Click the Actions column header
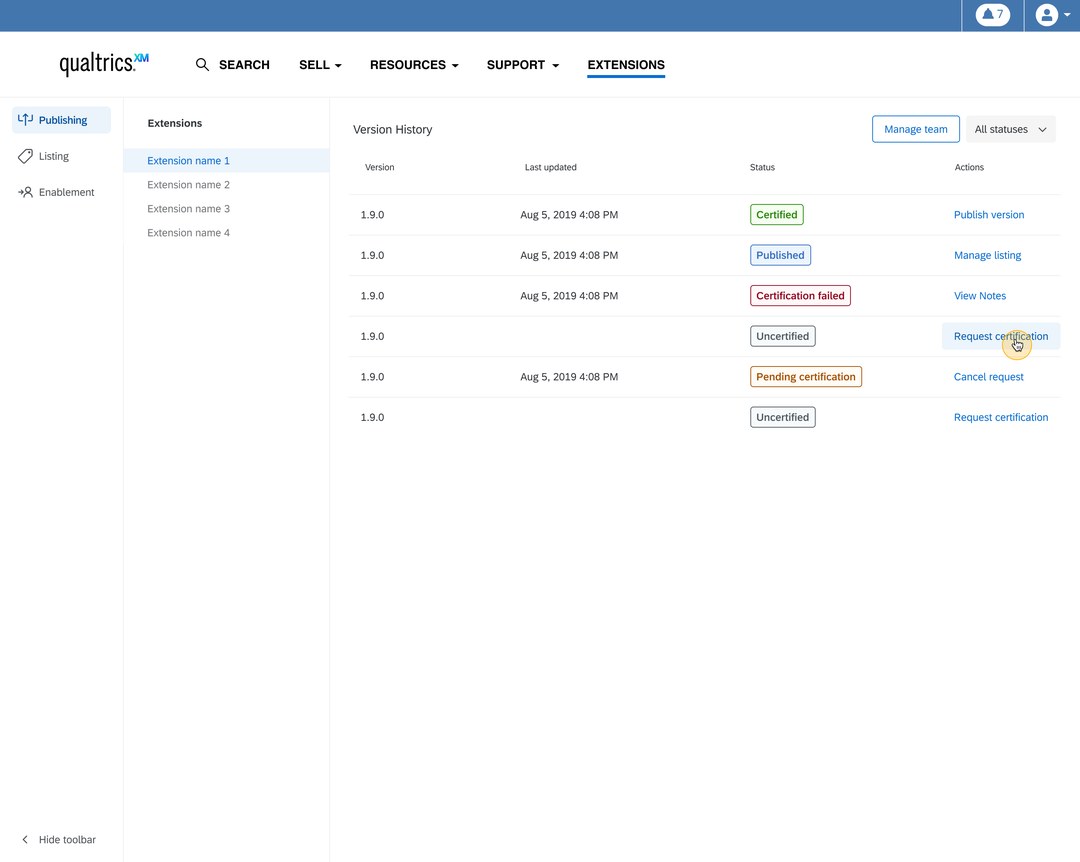This screenshot has width=1080, height=862. pos(969,167)
